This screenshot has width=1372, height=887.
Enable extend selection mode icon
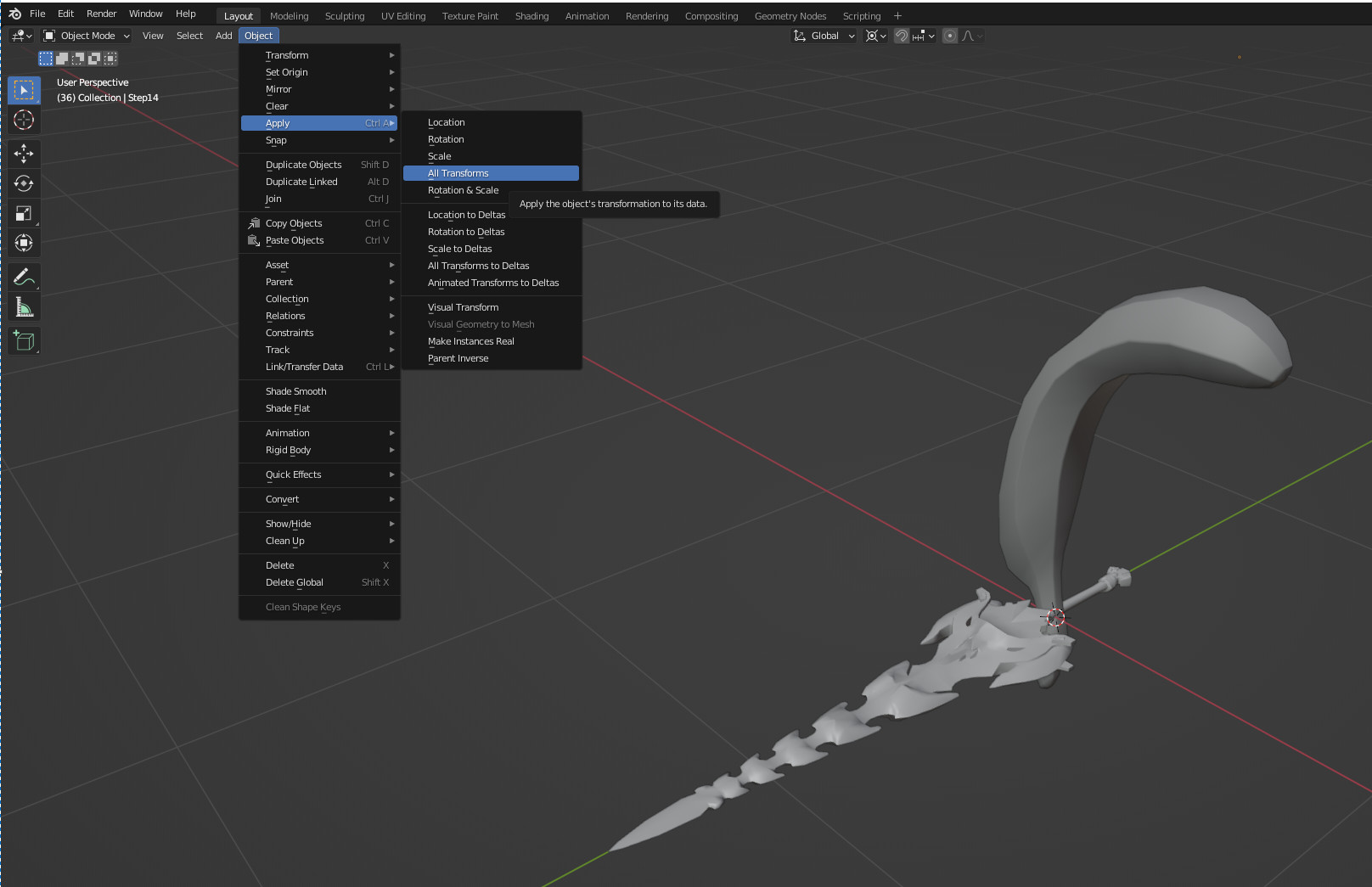click(62, 59)
